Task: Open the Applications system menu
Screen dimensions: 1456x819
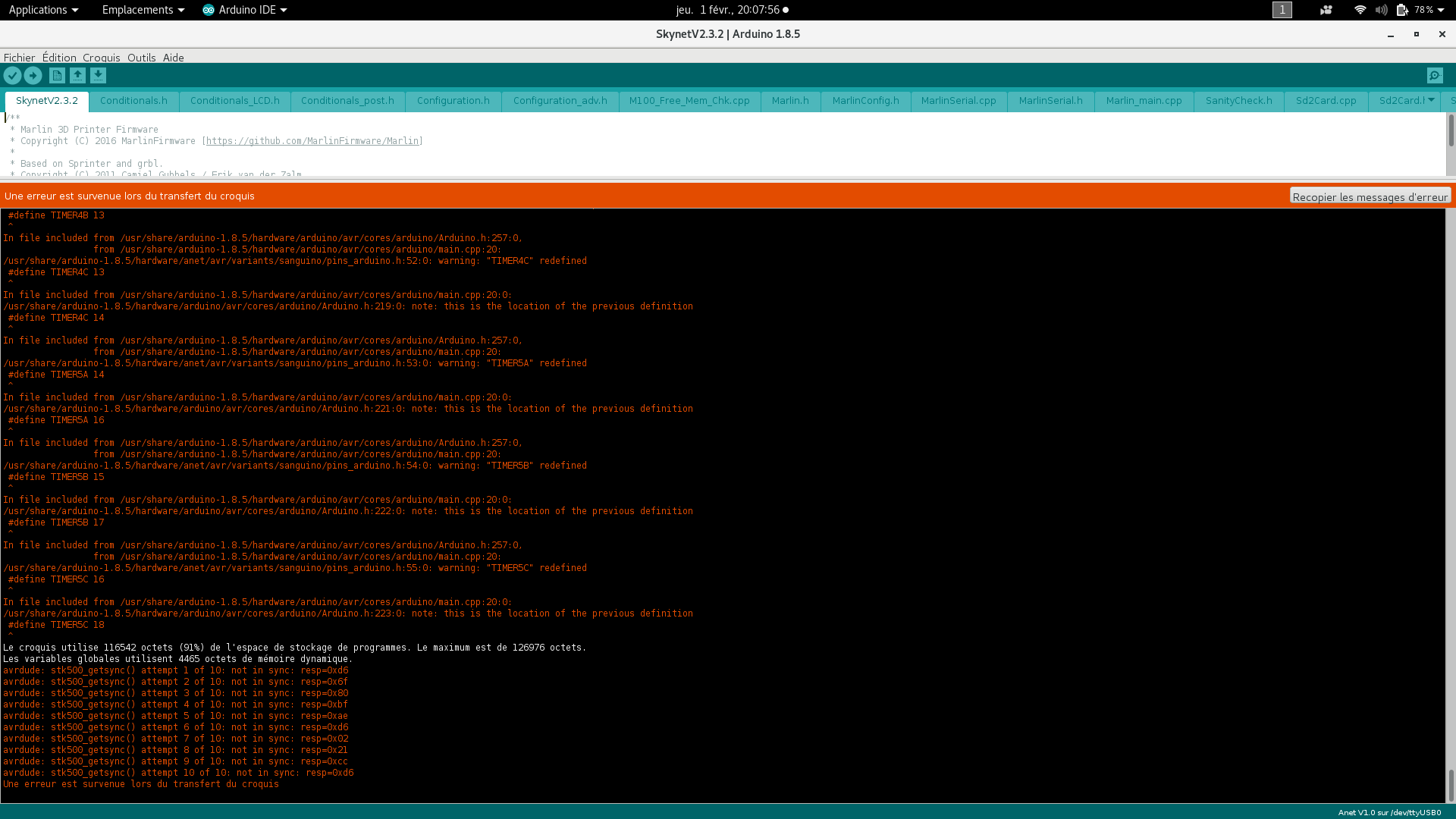Action: tap(43, 10)
